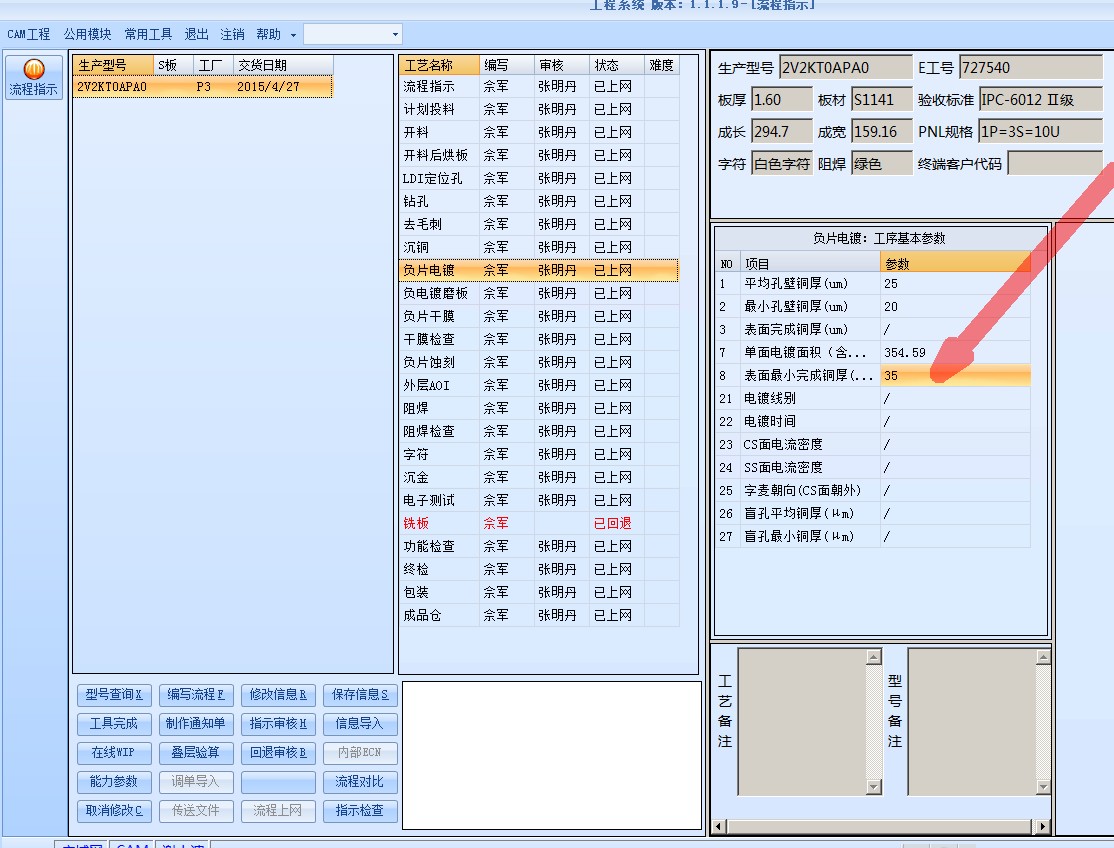Click the 交货日期 column header
Image resolution: width=1114 pixels, height=848 pixels.
click(x=283, y=65)
